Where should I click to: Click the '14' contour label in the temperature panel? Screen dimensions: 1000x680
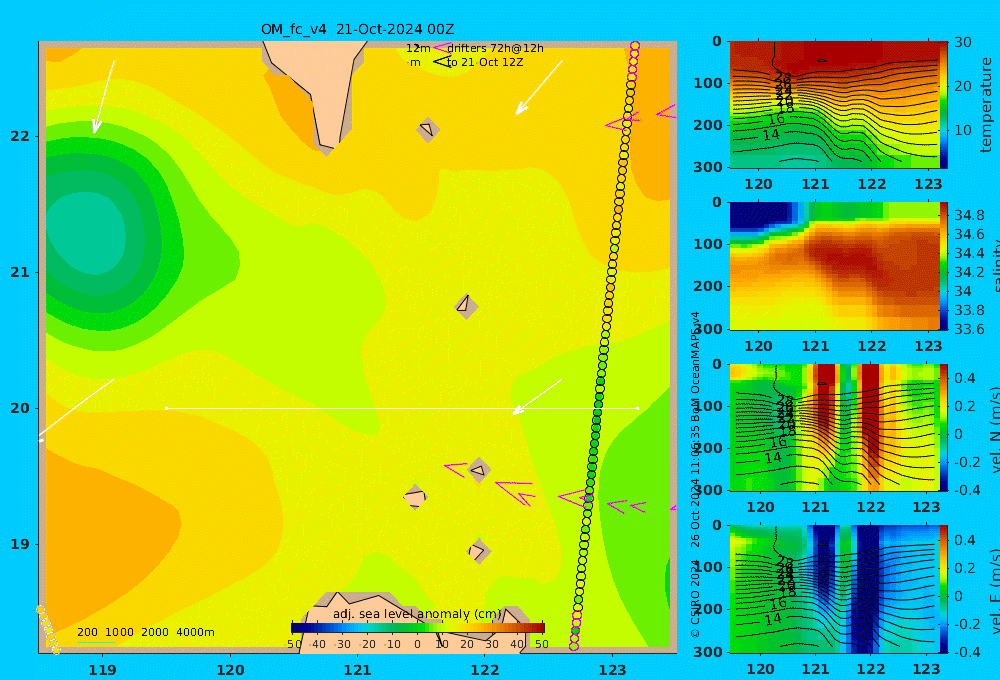coord(772,135)
